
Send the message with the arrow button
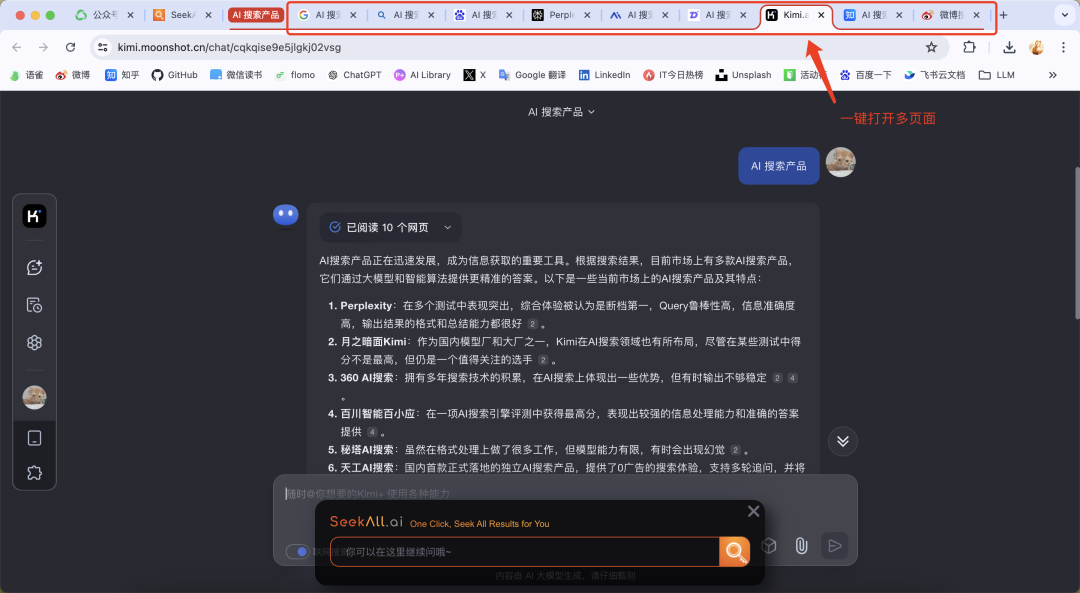tap(835, 546)
